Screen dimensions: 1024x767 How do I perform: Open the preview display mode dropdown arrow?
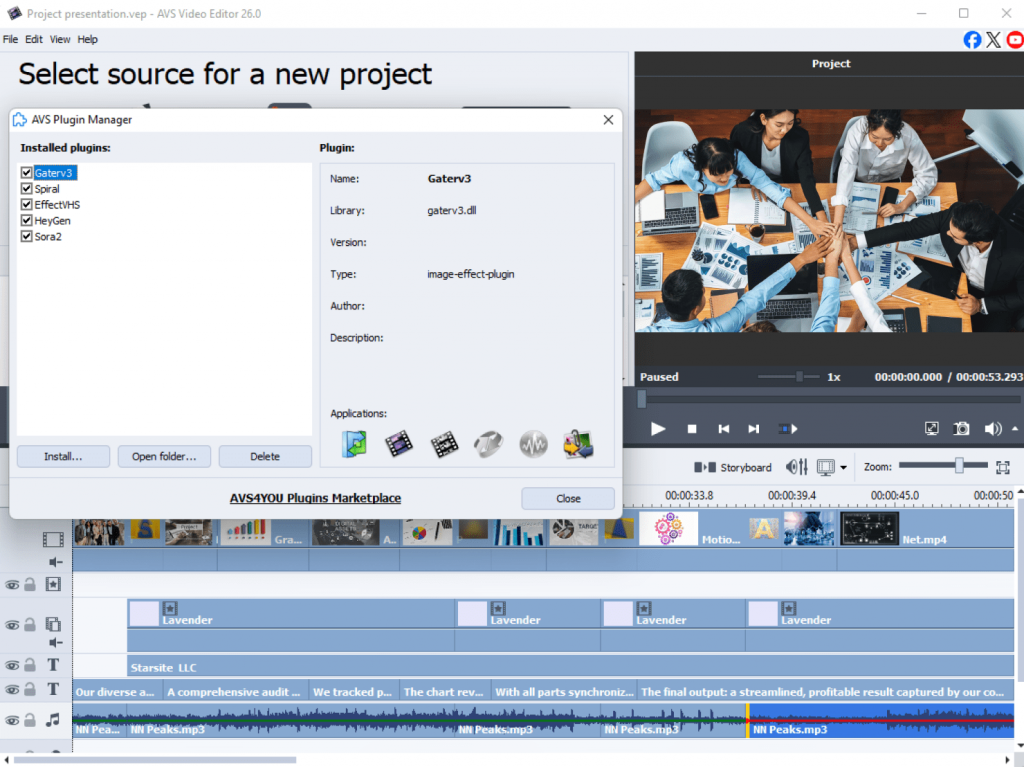[x=843, y=468]
